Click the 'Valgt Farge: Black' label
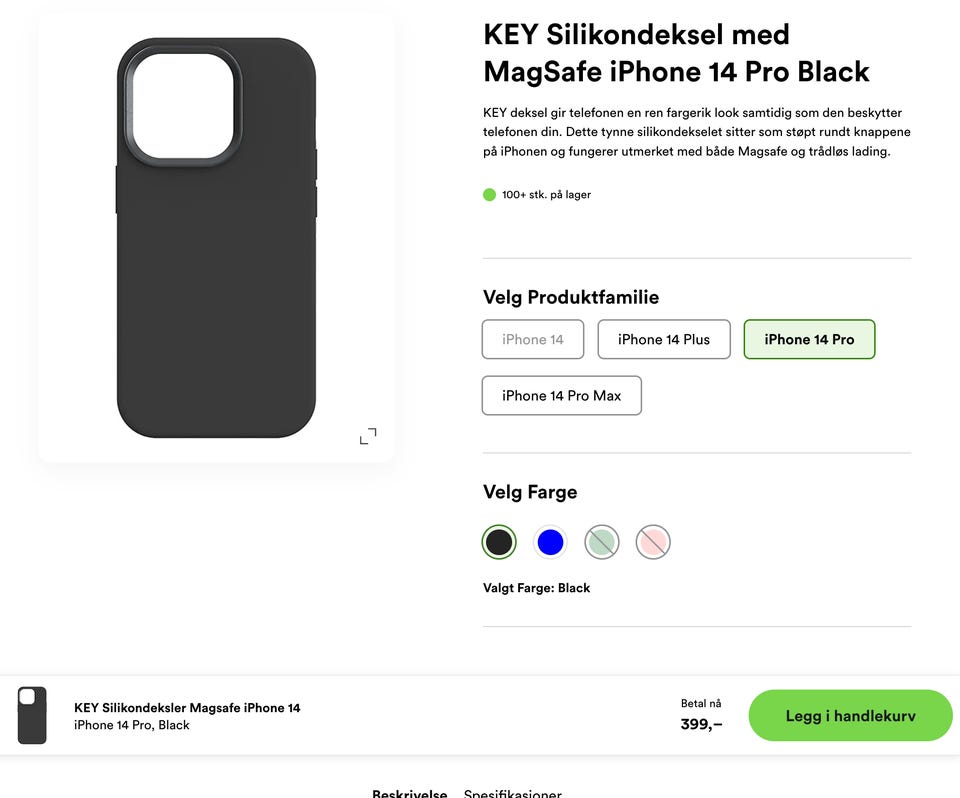 point(536,588)
